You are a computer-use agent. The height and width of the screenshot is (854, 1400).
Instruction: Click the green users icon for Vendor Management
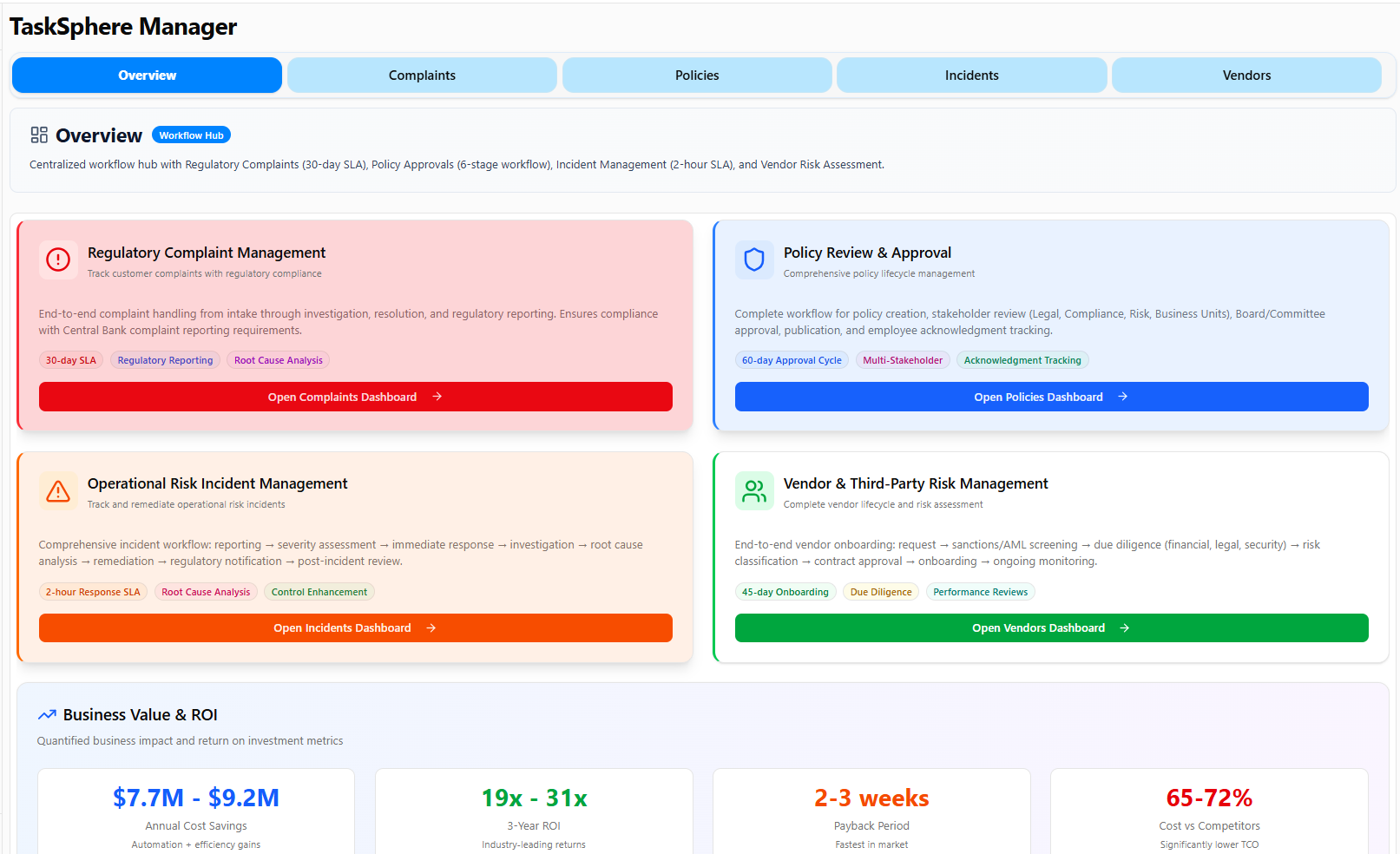tap(754, 491)
